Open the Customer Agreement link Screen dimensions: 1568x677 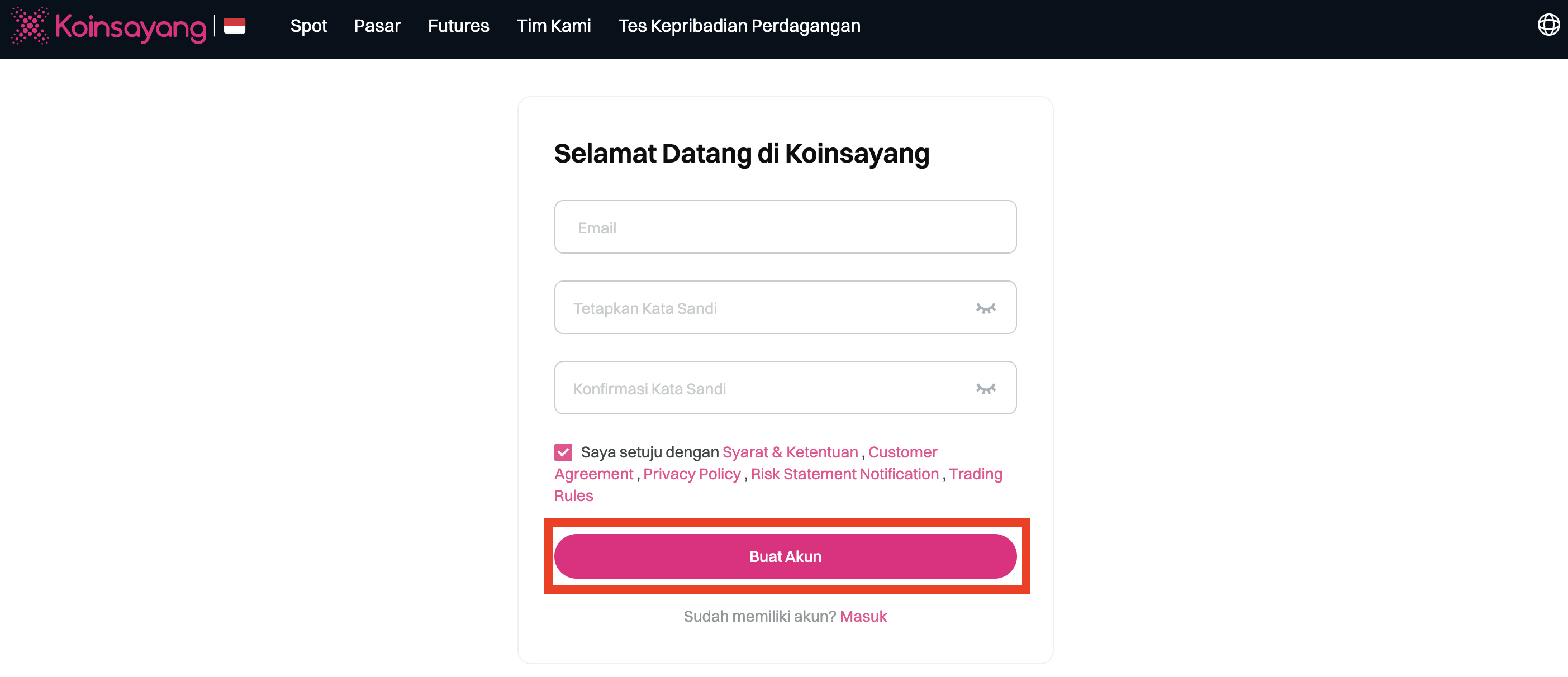pyautogui.click(x=902, y=452)
